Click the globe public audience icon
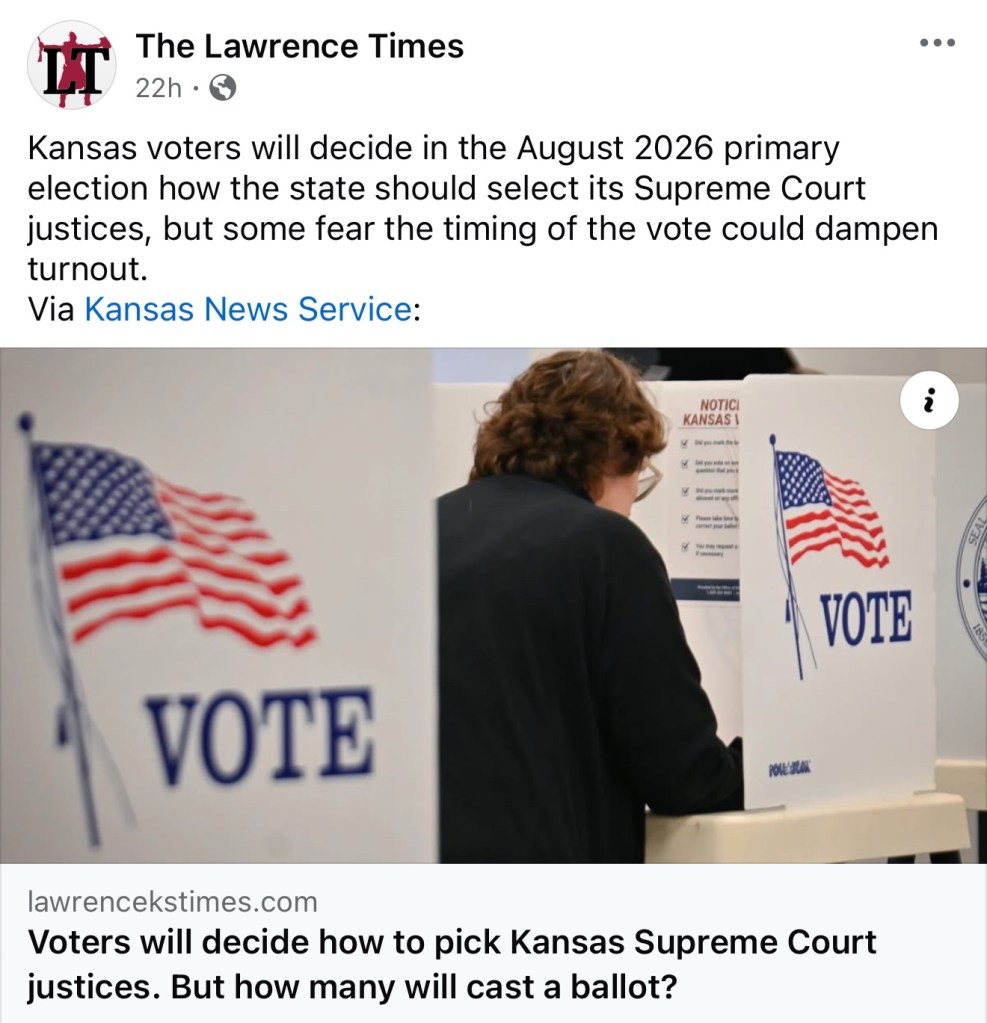The width and height of the screenshot is (987, 1023). pyautogui.click(x=224, y=89)
